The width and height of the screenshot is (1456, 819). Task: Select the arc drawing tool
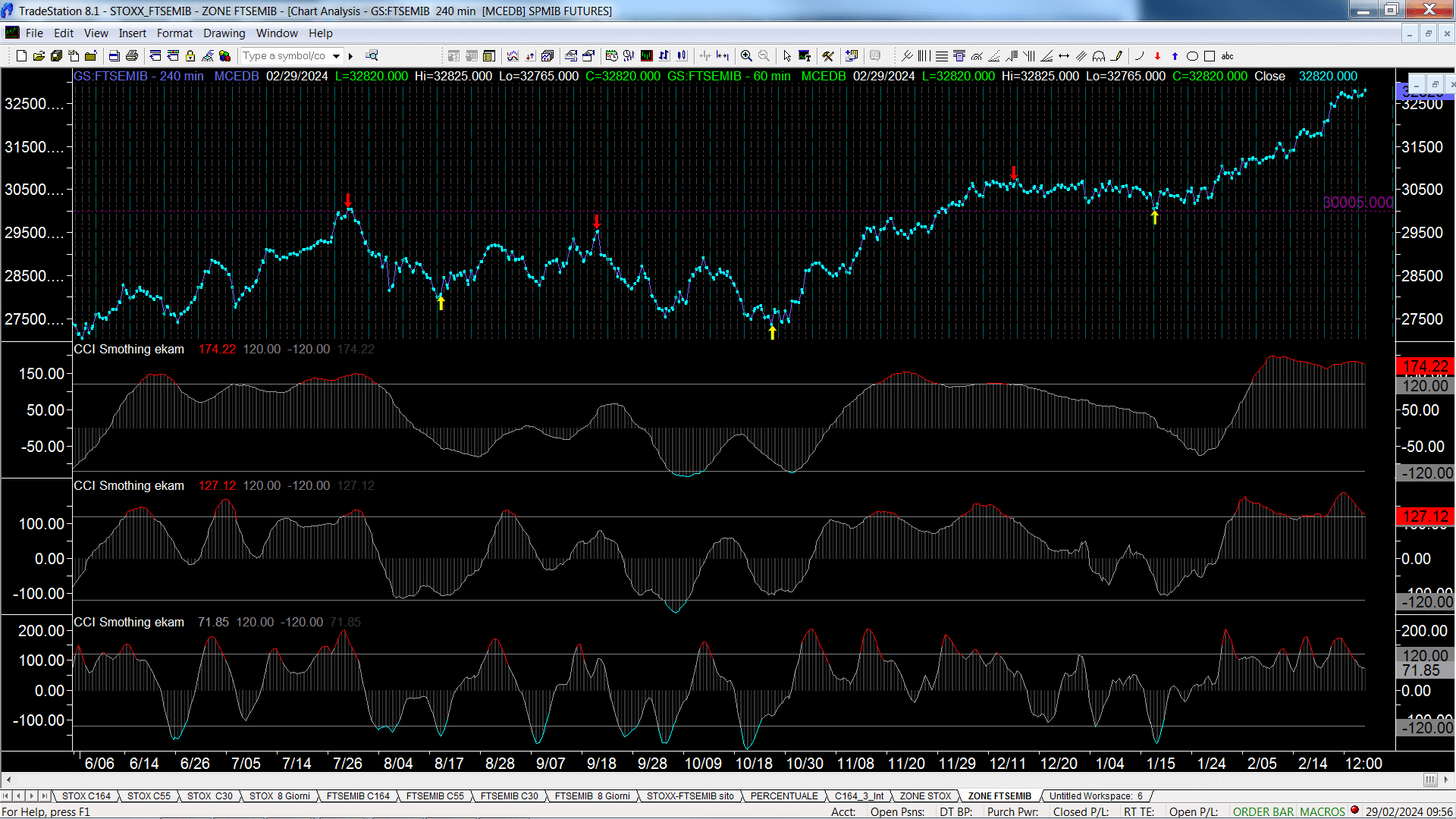tap(1099, 55)
